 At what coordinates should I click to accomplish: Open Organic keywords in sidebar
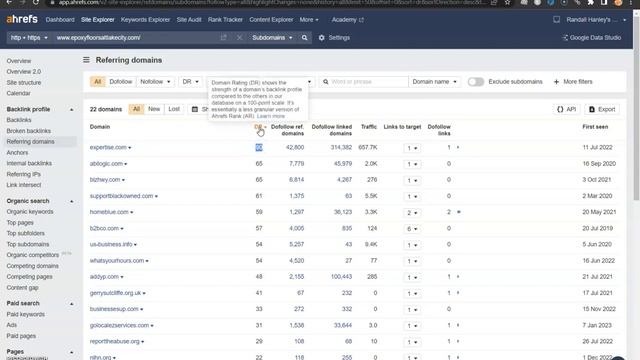point(30,212)
